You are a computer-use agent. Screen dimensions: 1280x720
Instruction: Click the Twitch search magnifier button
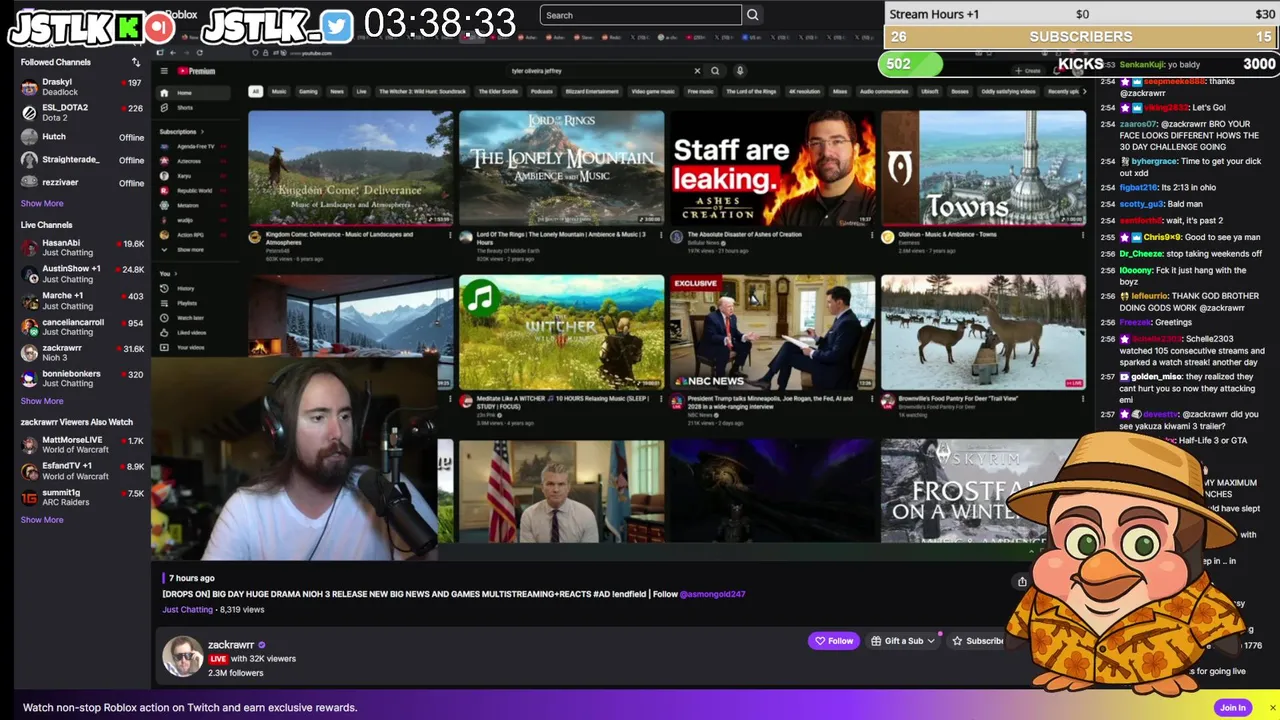[x=753, y=15]
